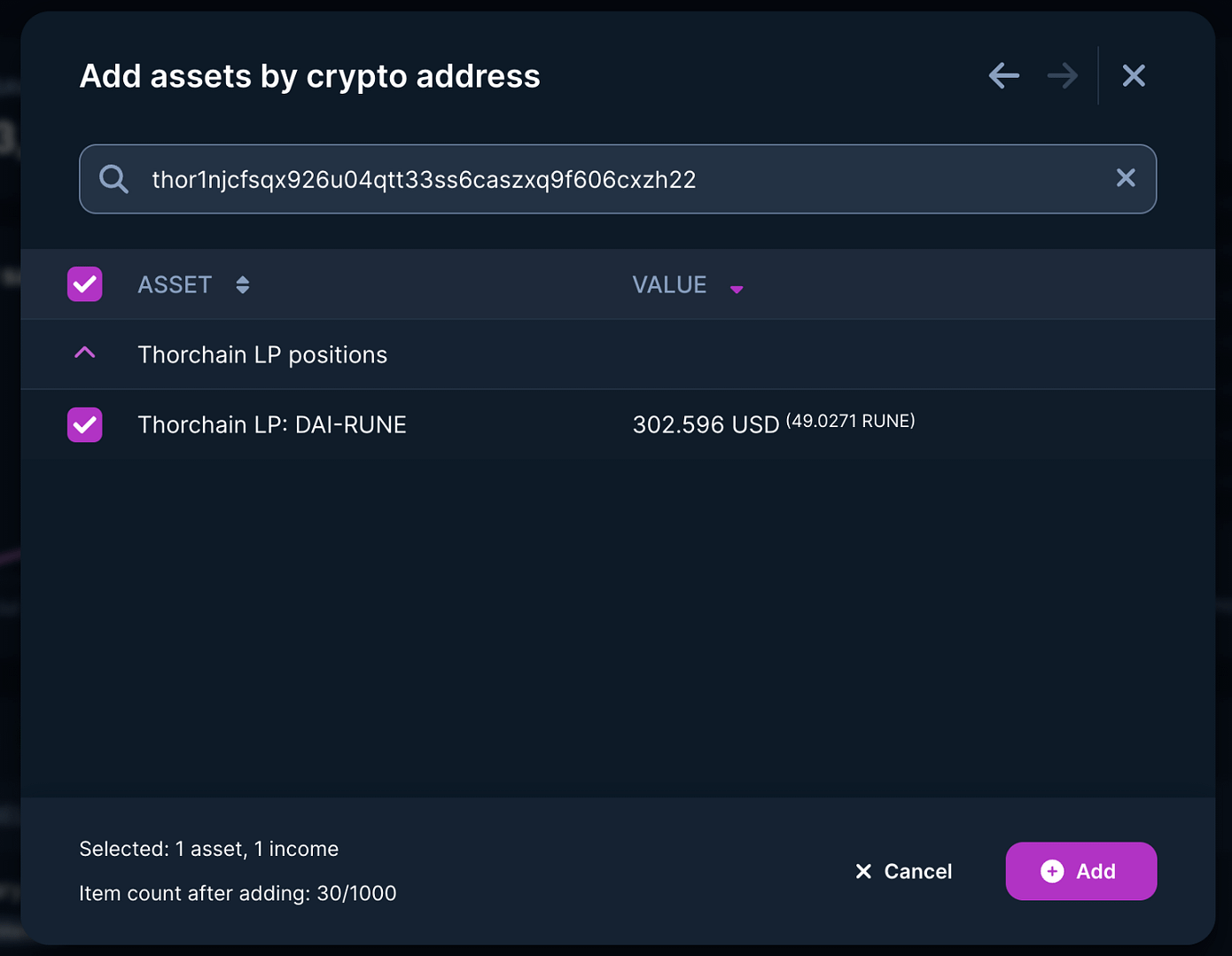Click inside the crypto address input field

click(x=532, y=179)
